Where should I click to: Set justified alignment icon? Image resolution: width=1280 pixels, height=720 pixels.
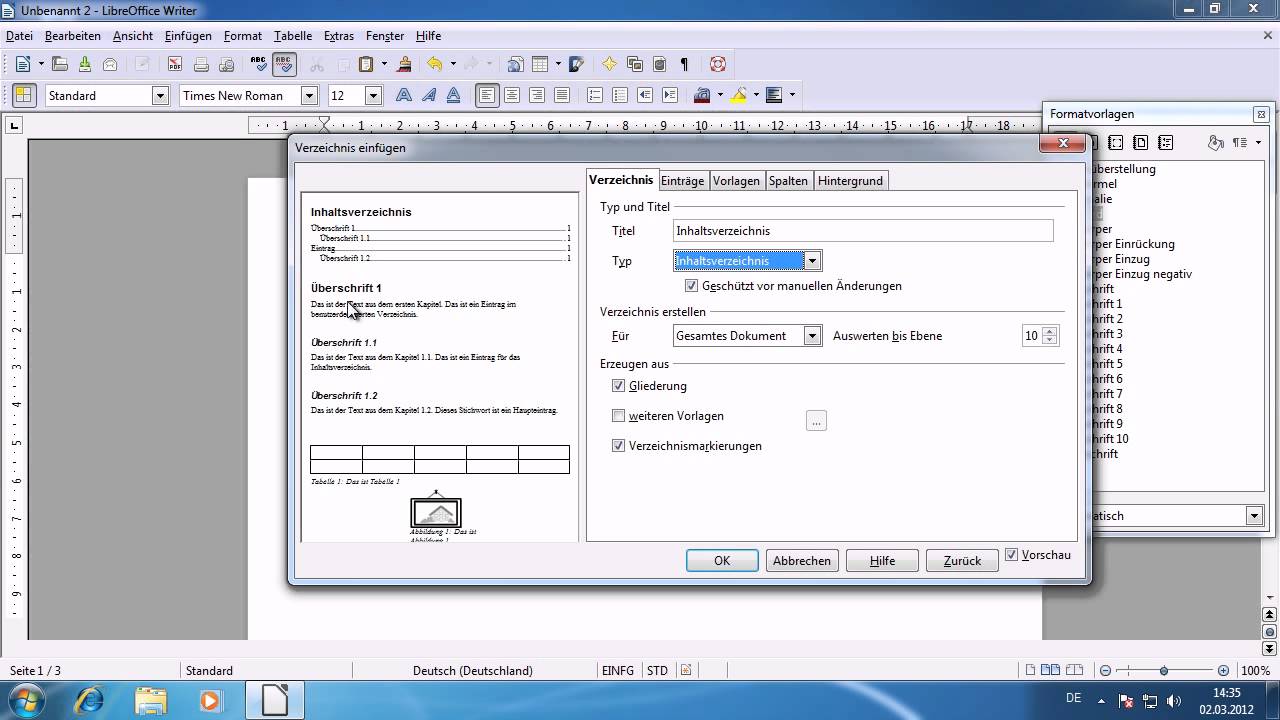562,95
